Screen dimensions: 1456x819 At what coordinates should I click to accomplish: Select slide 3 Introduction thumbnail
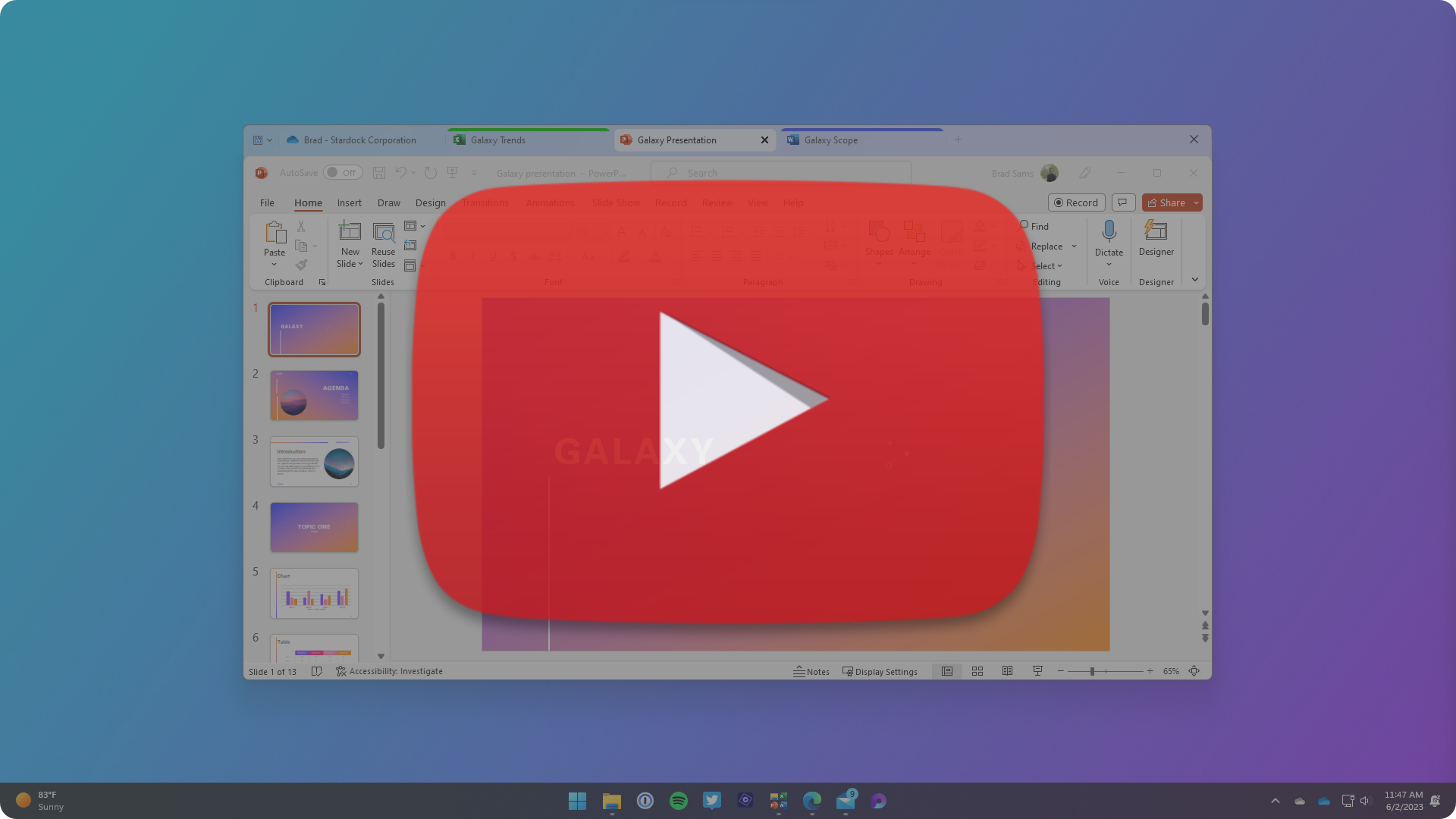tap(314, 461)
